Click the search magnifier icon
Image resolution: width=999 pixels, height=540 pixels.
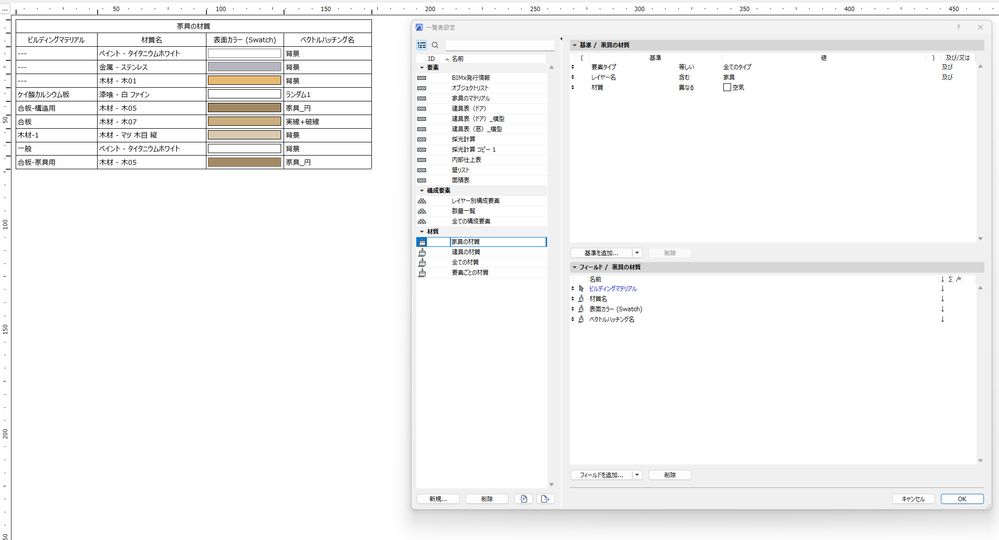[x=435, y=45]
